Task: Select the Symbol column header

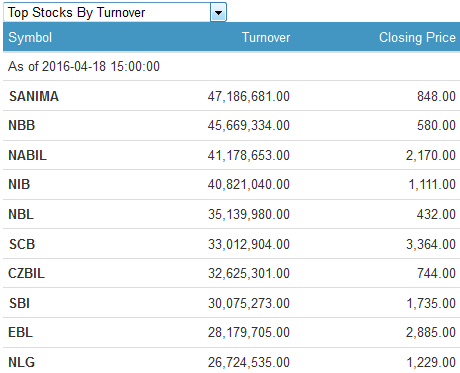Action: (x=30, y=37)
